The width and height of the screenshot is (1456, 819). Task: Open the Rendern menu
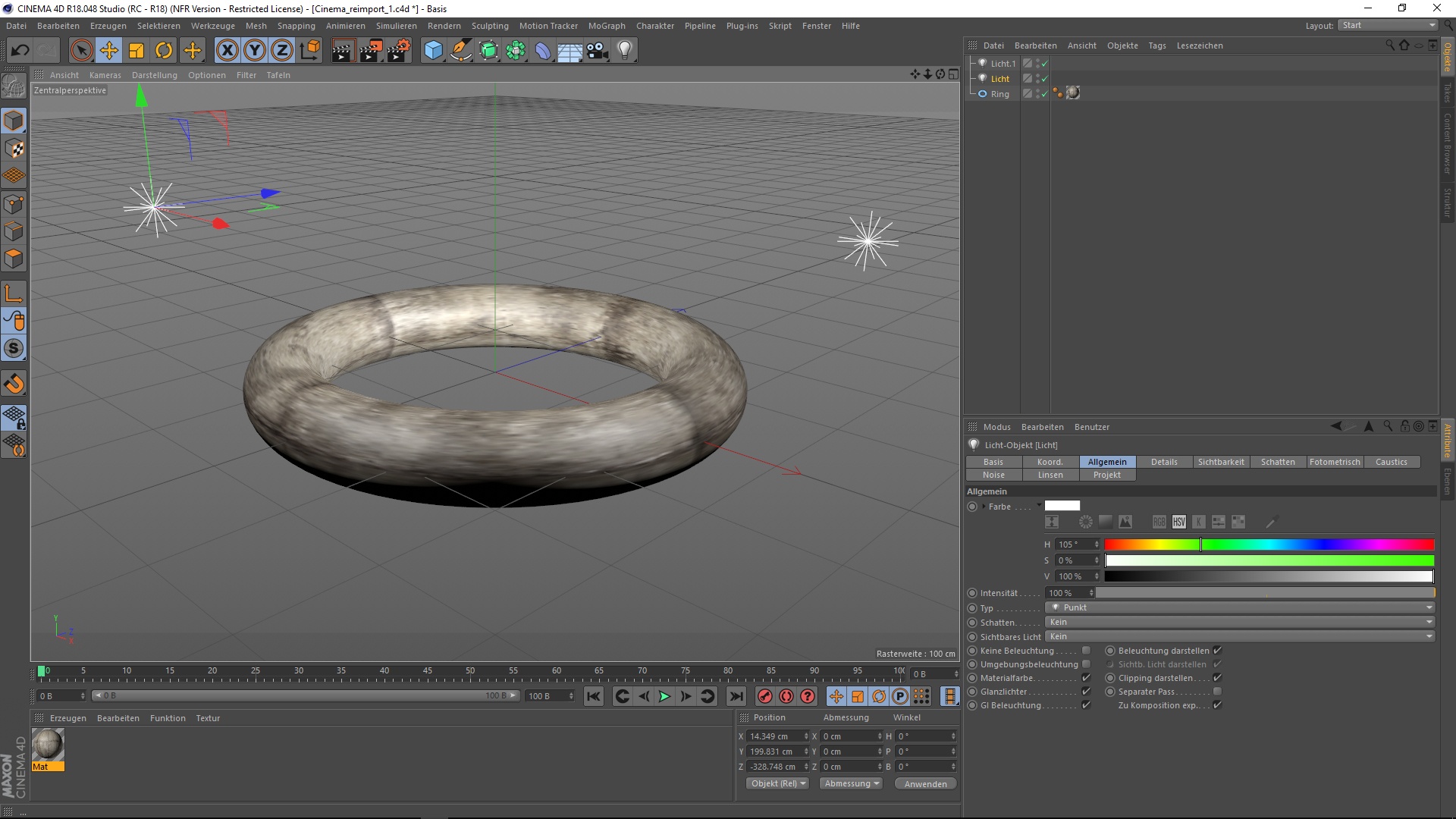tap(444, 26)
